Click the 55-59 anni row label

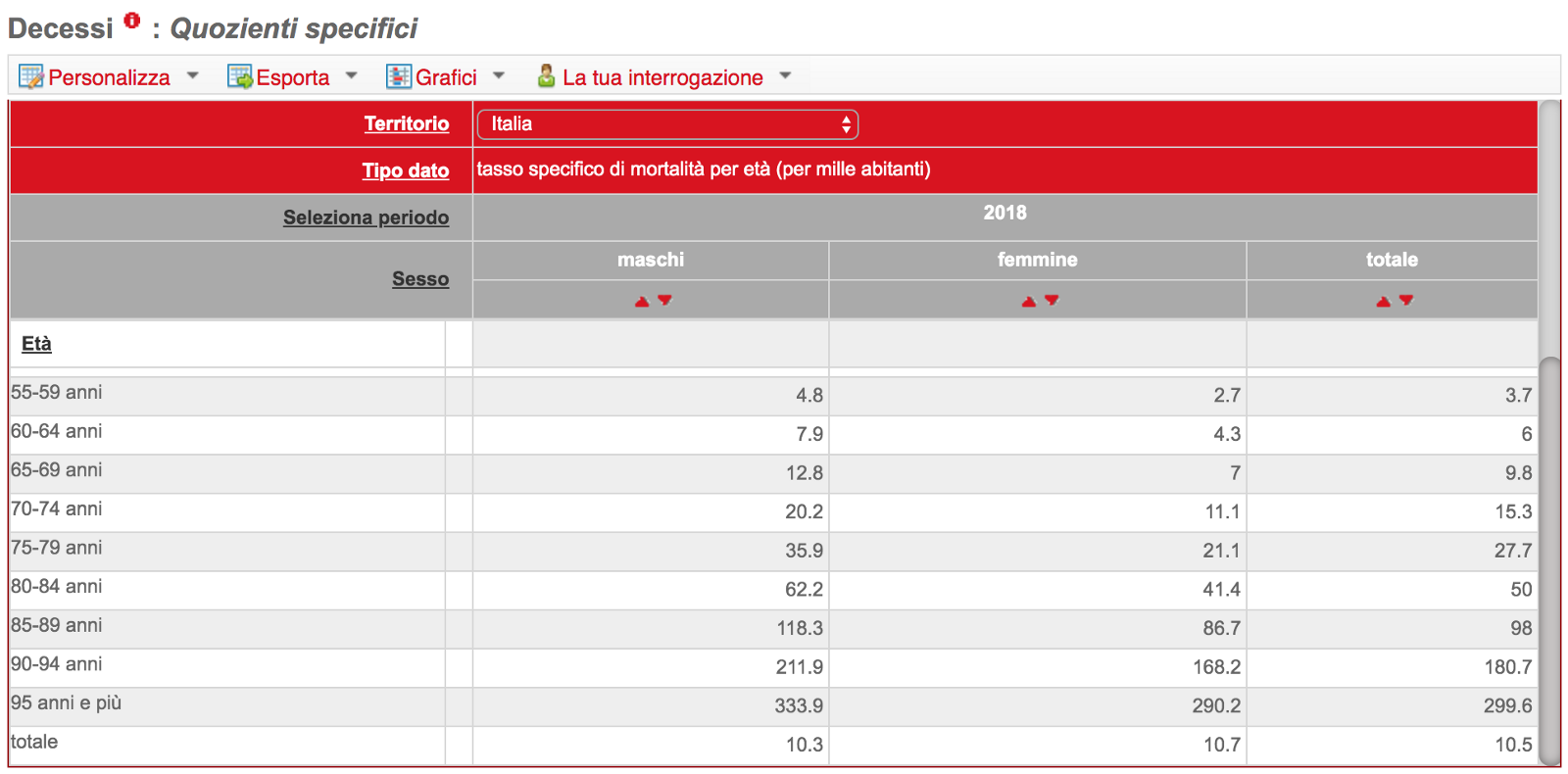coord(57,392)
